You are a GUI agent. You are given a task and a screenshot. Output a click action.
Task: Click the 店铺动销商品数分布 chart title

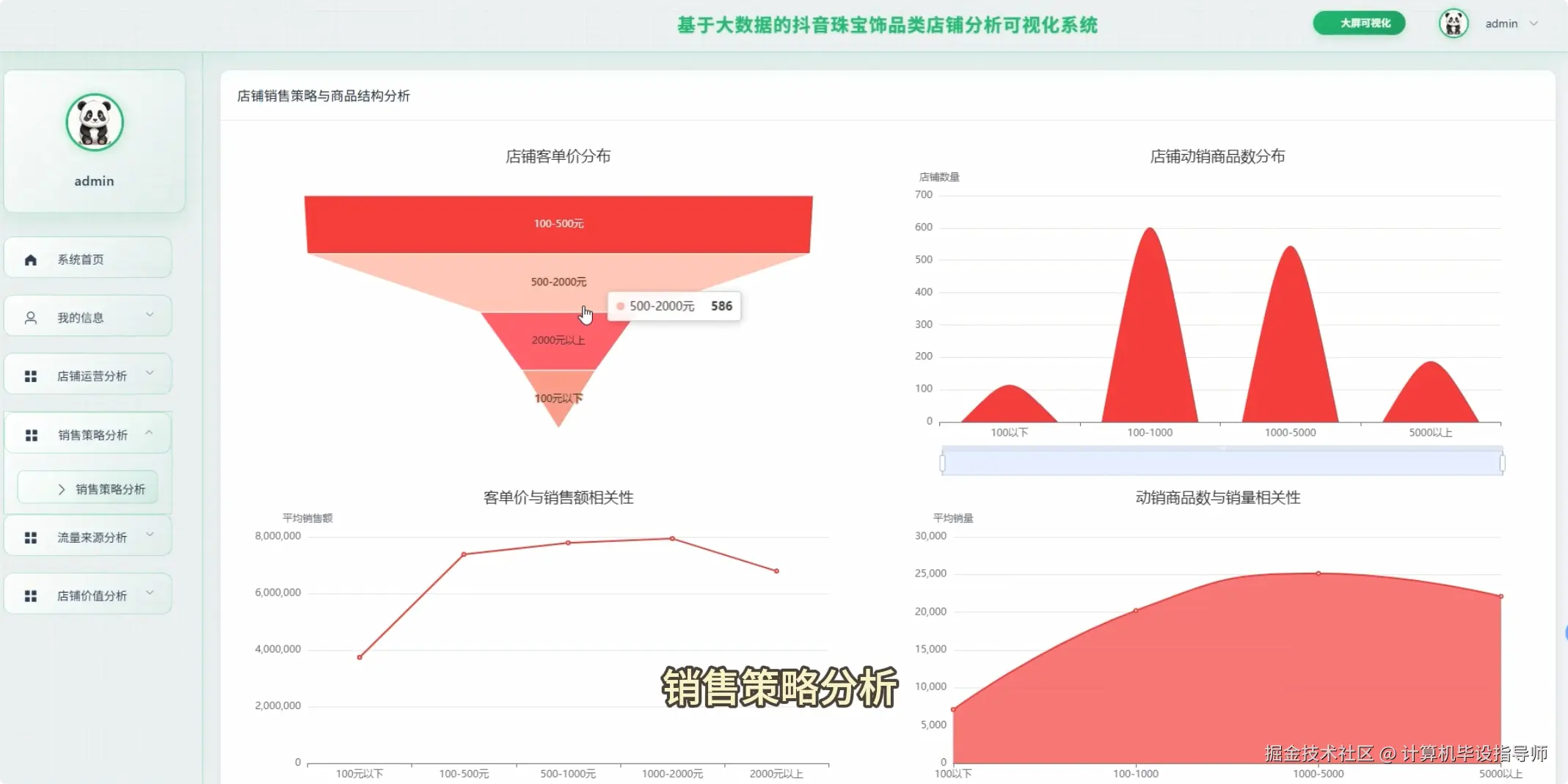click(1217, 156)
